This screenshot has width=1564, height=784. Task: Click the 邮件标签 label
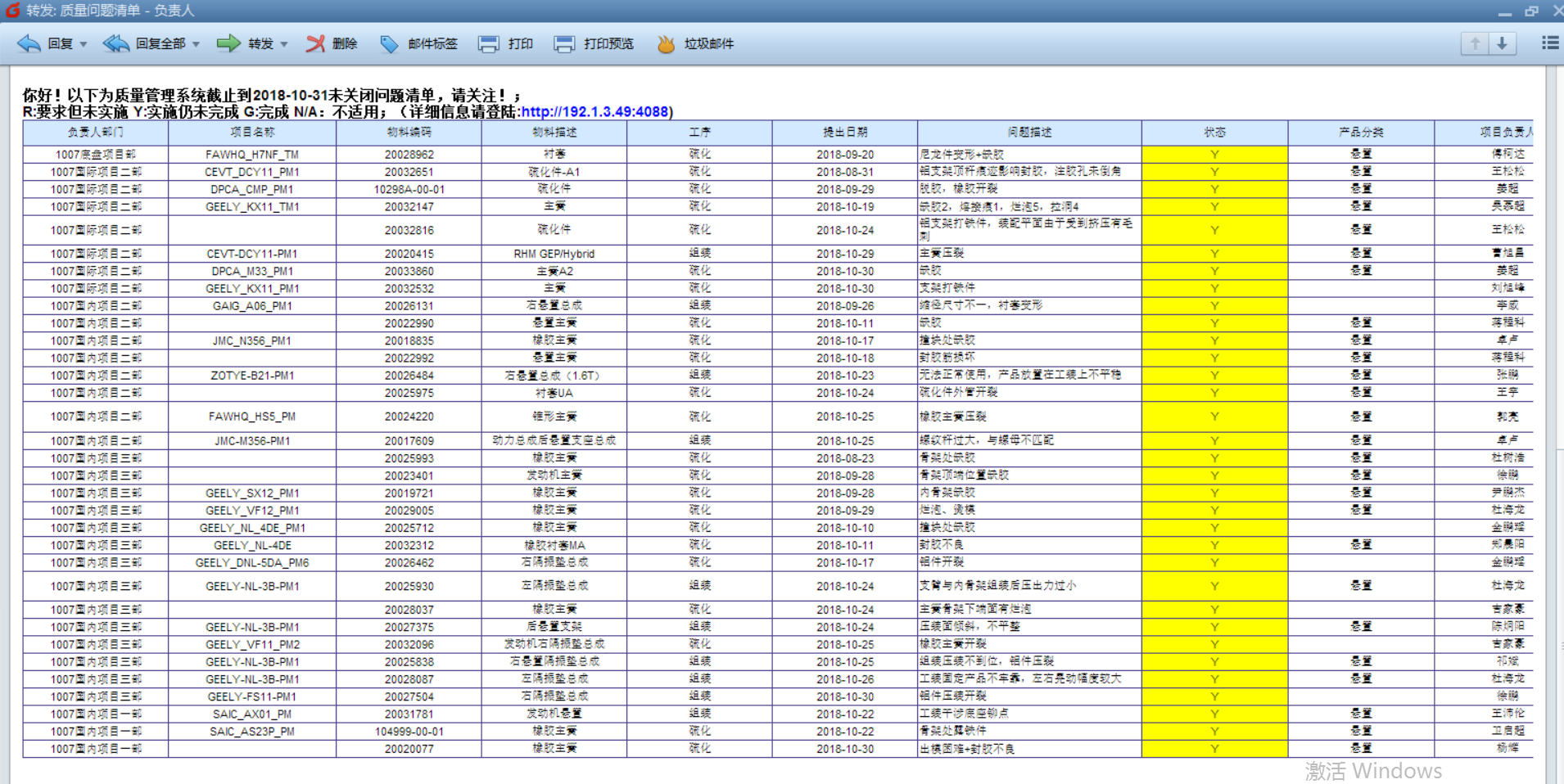click(x=433, y=44)
